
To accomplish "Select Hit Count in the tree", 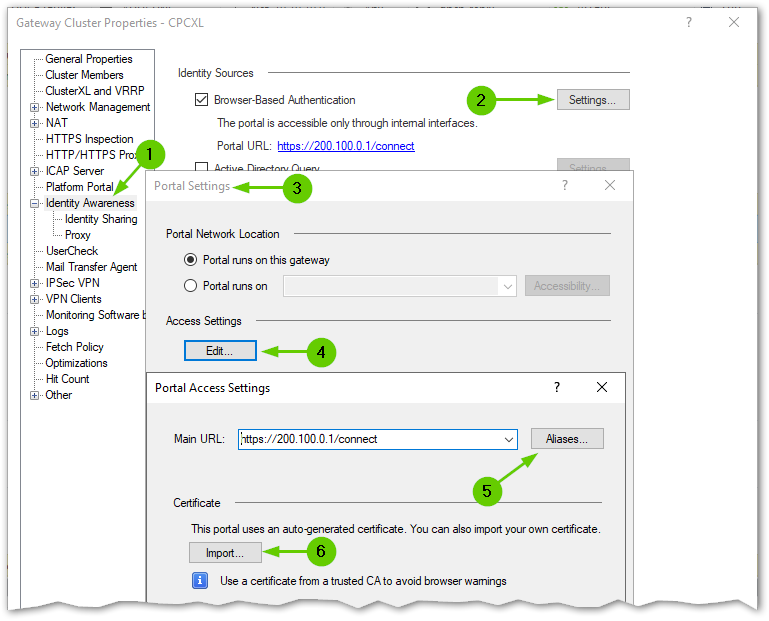I will [68, 379].
